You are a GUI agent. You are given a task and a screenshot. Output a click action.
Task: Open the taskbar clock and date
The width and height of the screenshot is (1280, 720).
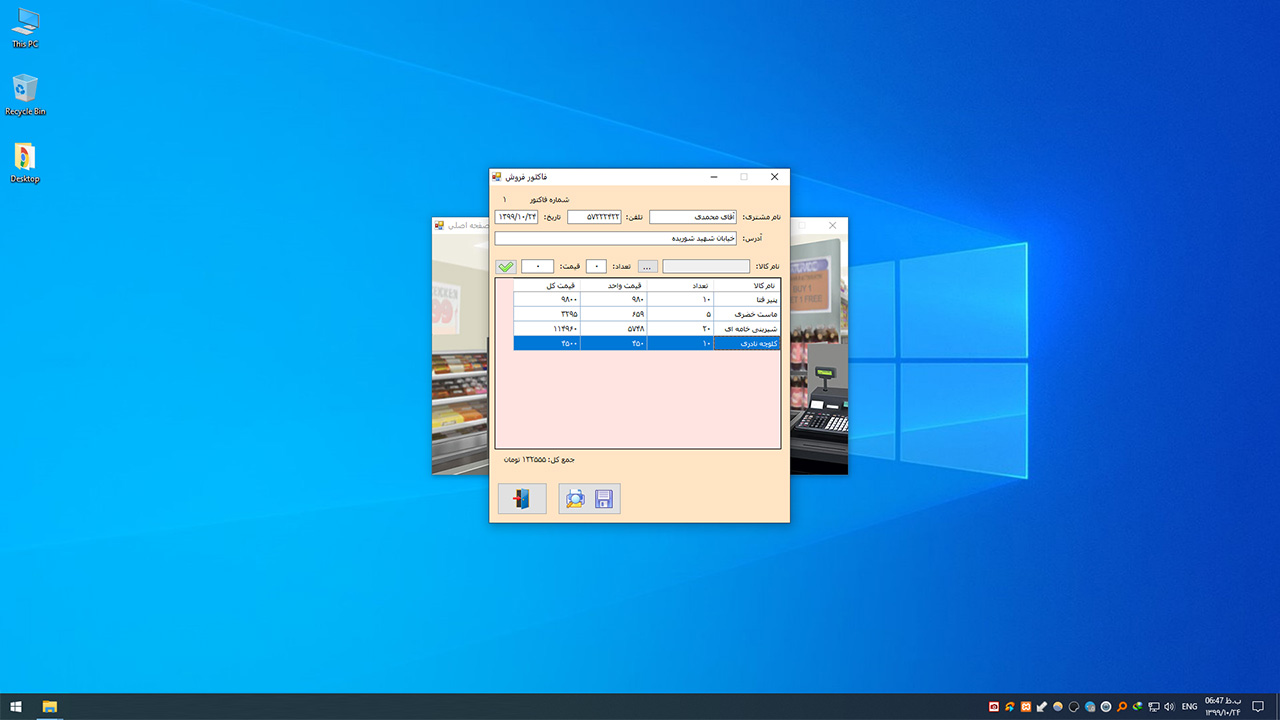1222,707
